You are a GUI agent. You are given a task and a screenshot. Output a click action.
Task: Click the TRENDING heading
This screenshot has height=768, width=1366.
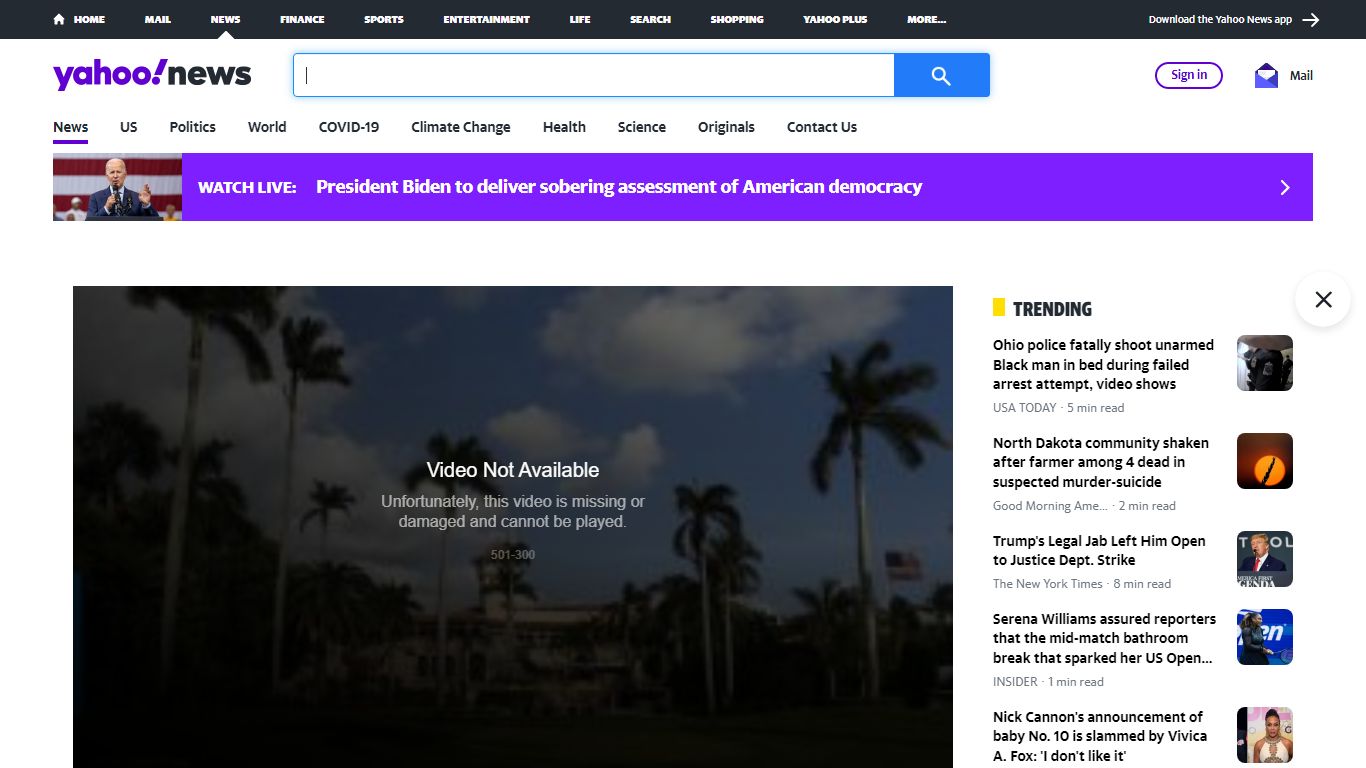pyautogui.click(x=1052, y=309)
